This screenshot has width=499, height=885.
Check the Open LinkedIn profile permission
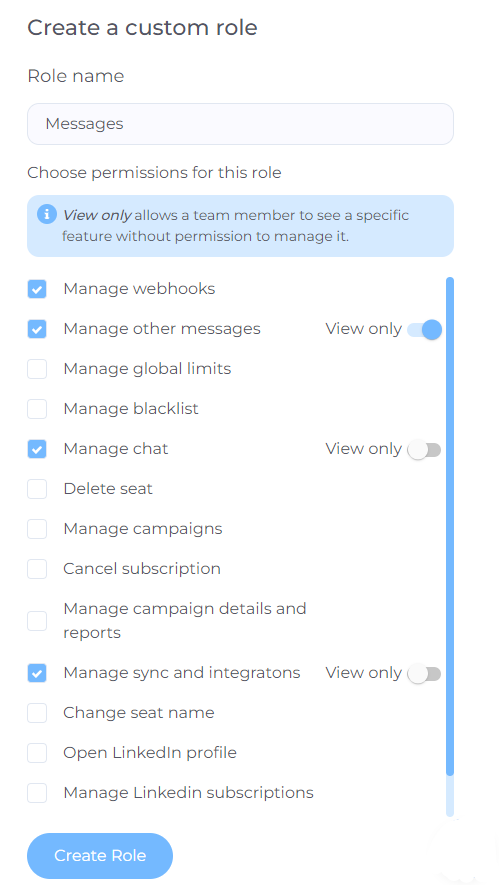click(37, 753)
